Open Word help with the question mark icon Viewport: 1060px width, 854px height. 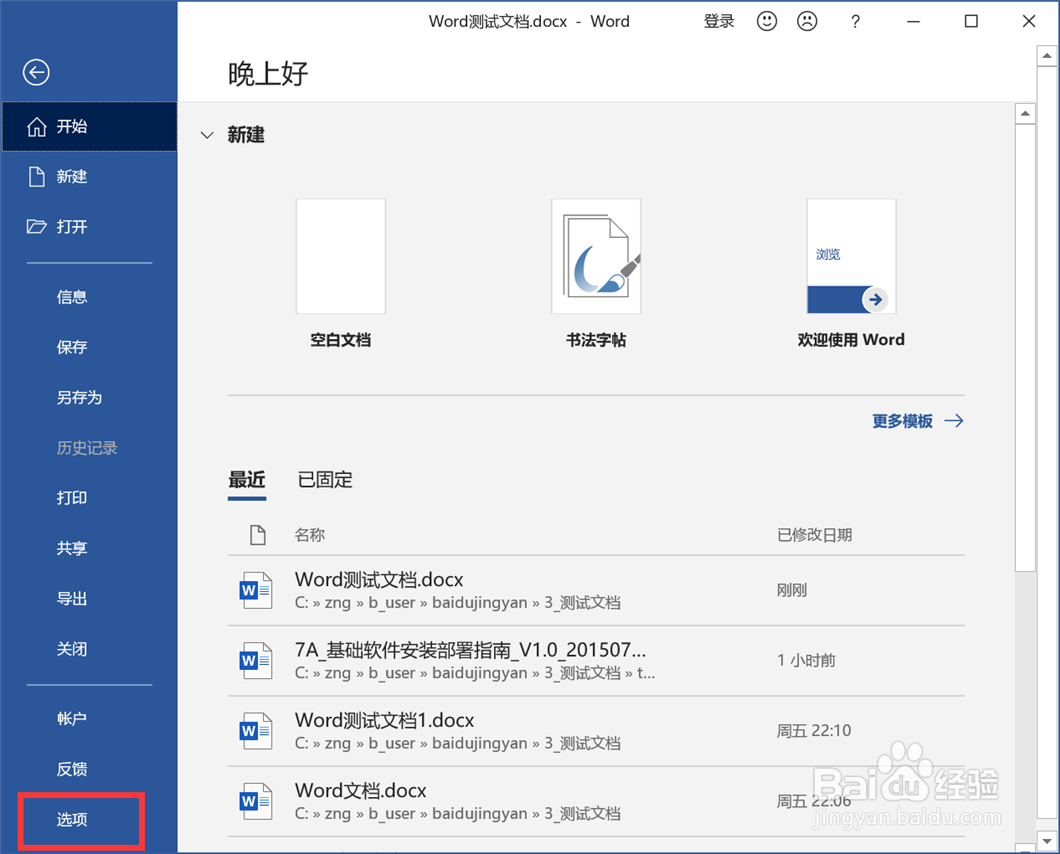855,21
